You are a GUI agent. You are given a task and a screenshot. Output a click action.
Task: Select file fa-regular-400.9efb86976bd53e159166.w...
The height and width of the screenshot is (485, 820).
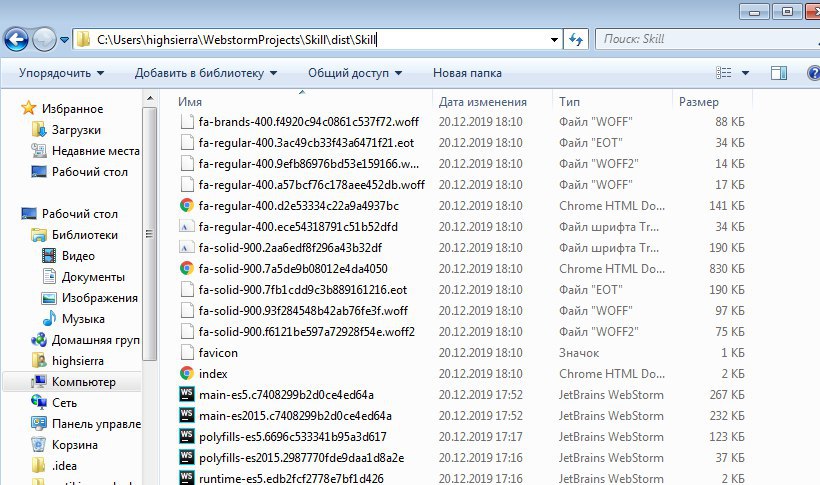point(309,164)
